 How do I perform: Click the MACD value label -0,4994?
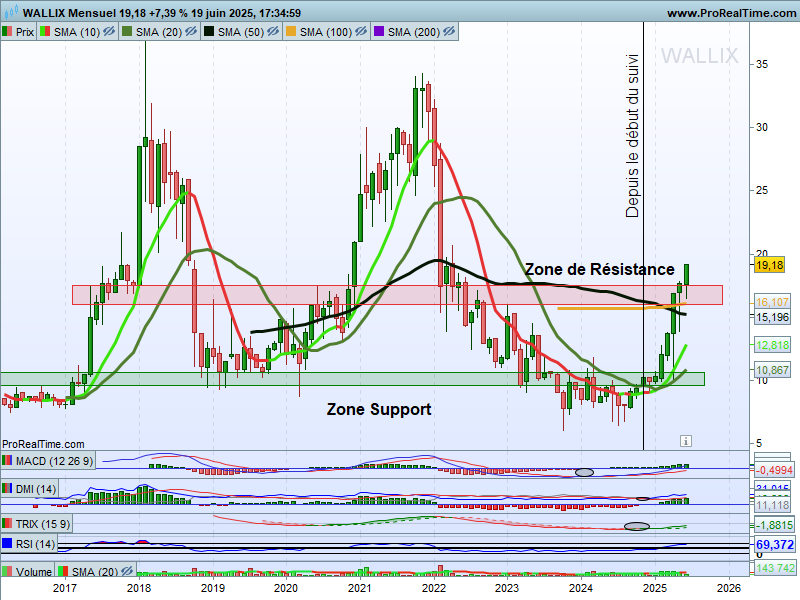[774, 470]
